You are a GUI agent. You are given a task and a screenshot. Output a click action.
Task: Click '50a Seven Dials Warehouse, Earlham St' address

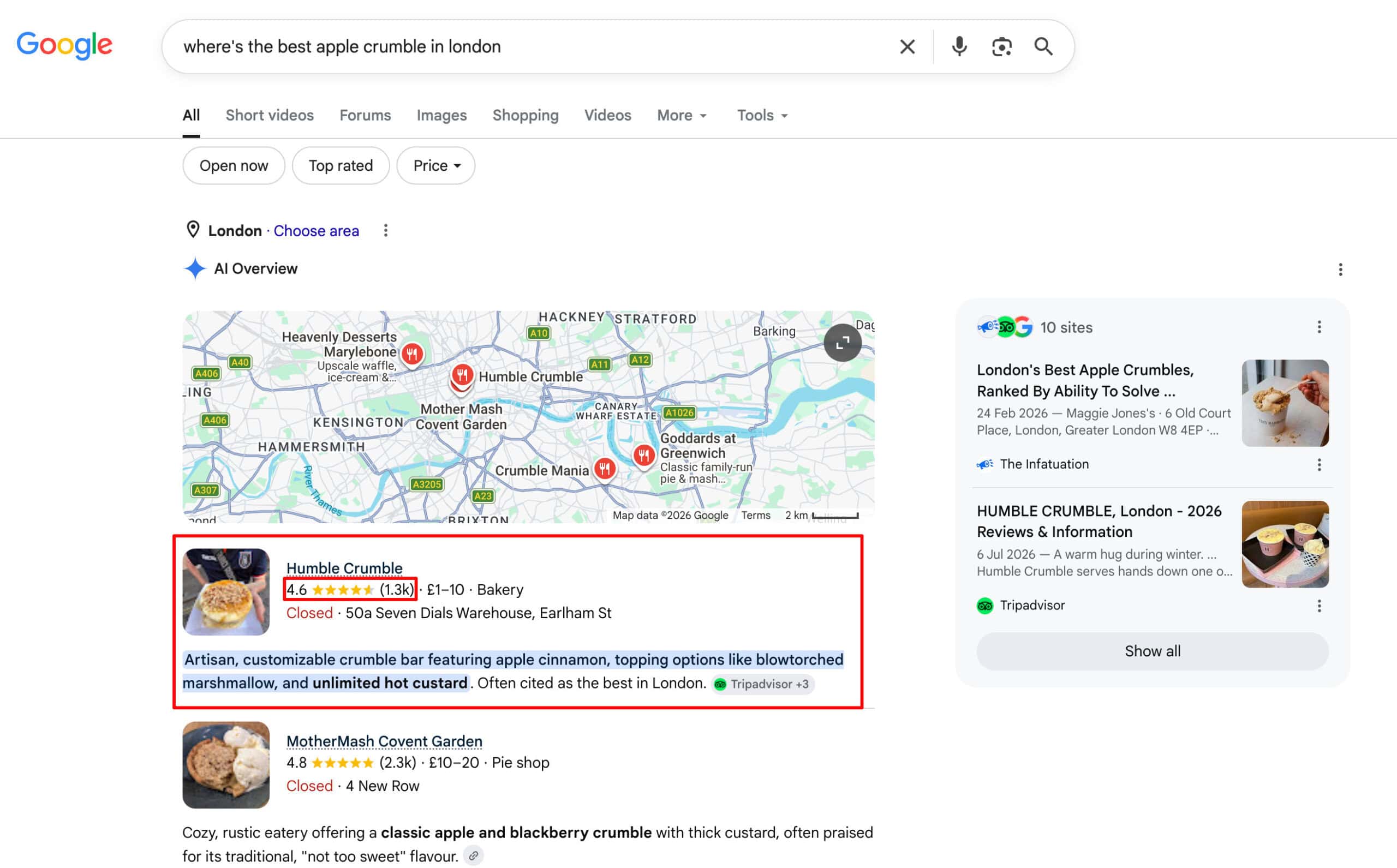(478, 613)
